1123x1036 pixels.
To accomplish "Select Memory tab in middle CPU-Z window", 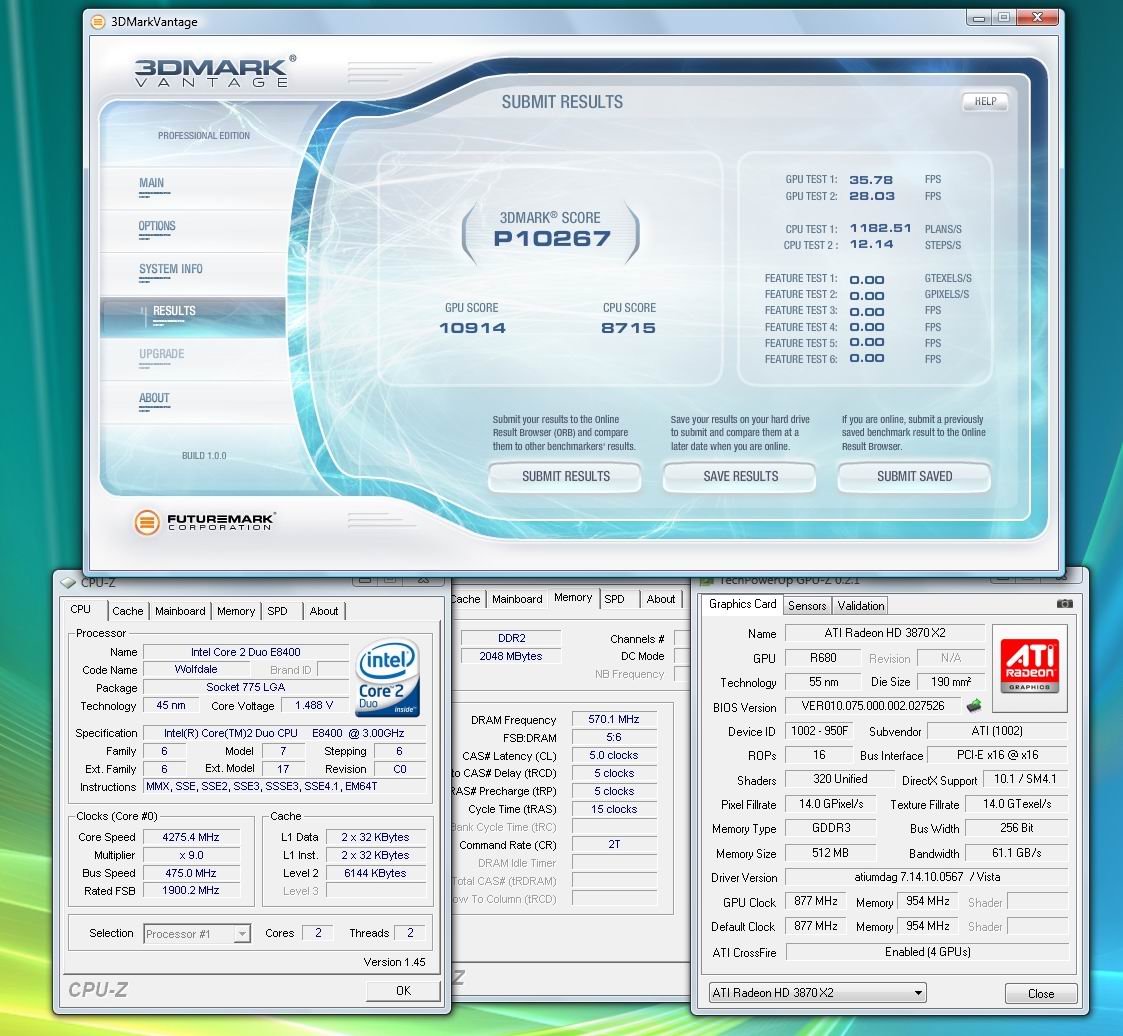I will [x=573, y=598].
